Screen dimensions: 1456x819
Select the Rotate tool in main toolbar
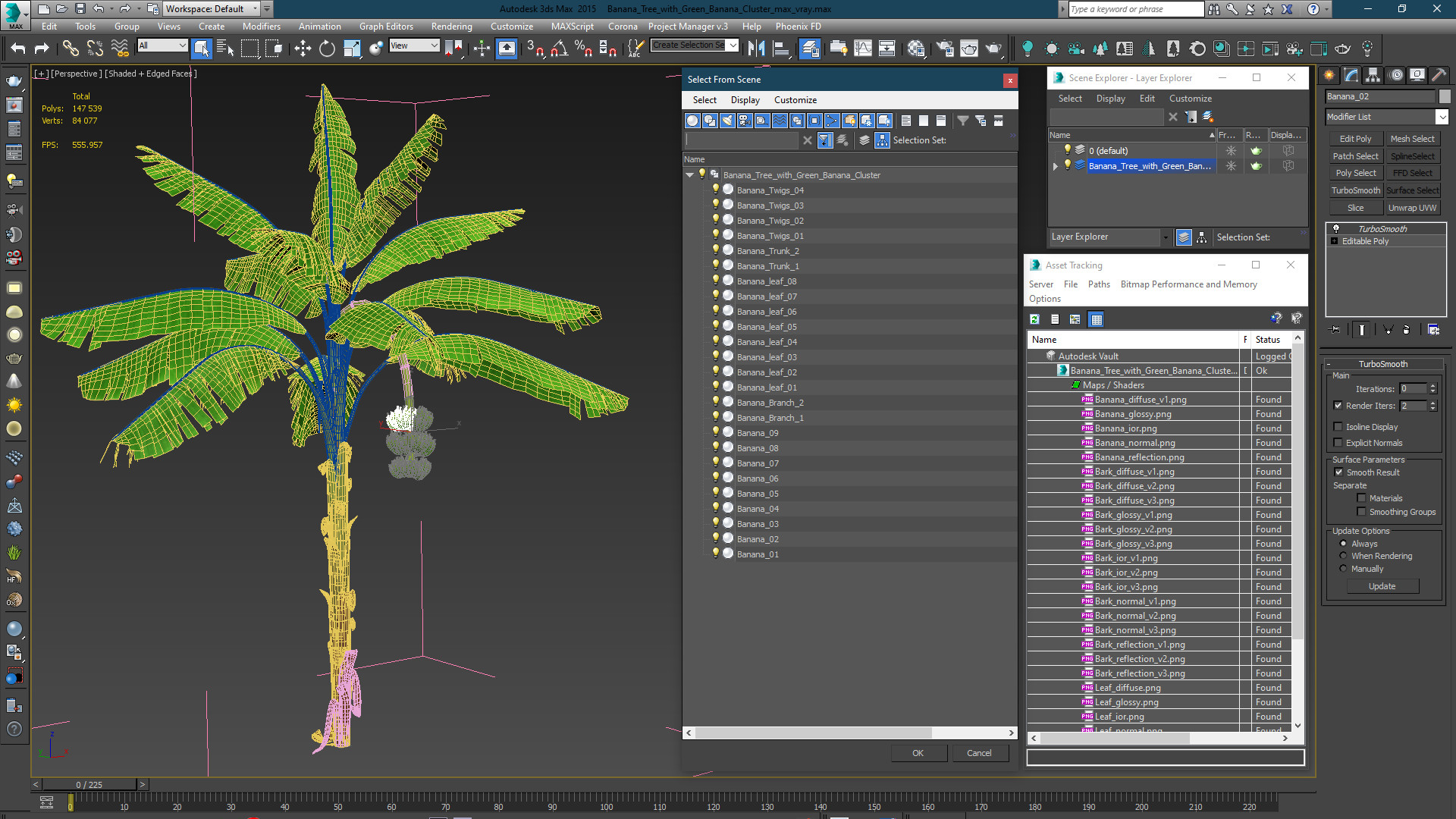327,49
